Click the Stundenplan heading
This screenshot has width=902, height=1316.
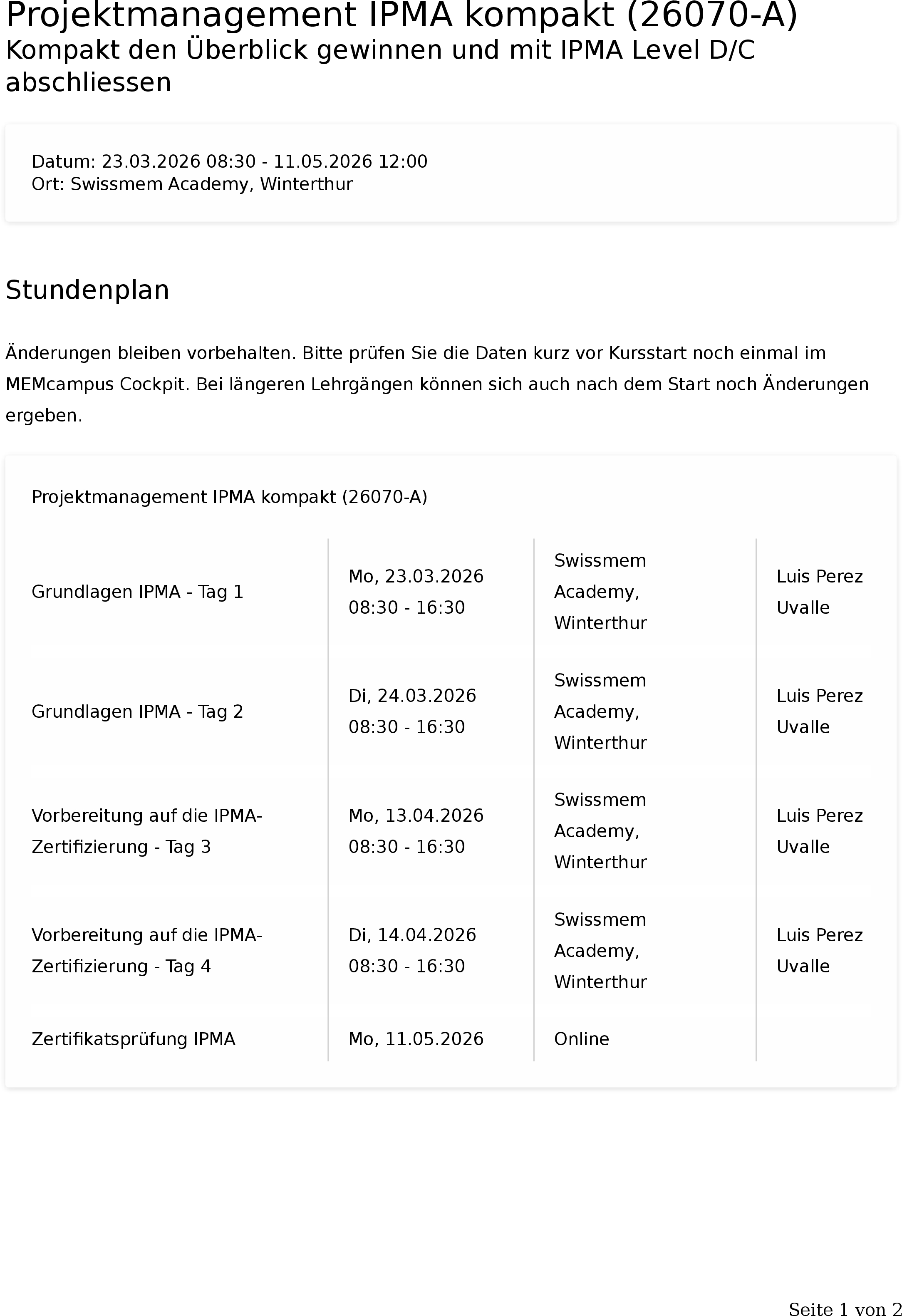click(87, 290)
